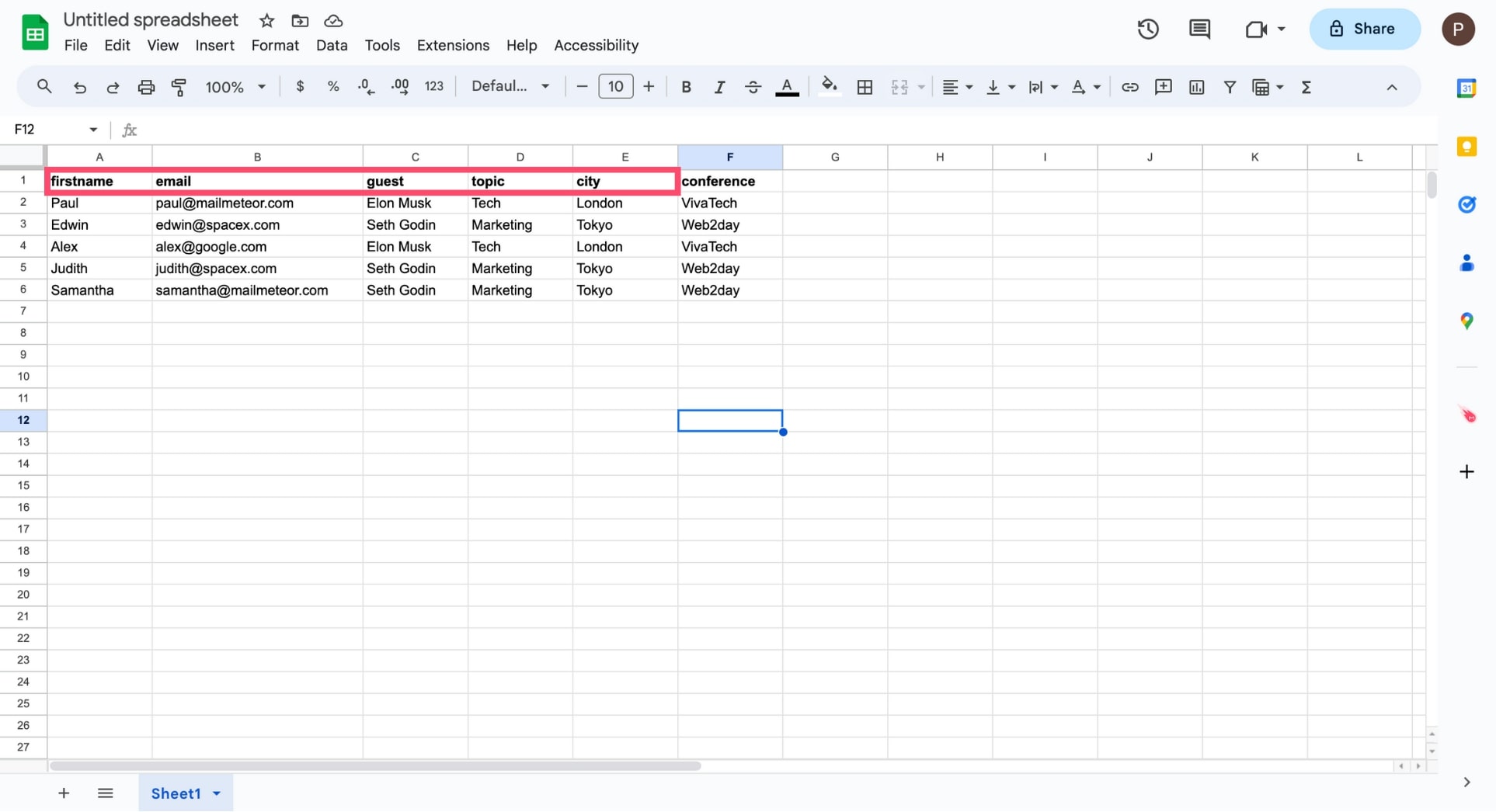The image size is (1496, 812).
Task: Rename the Untitled spreadsheet title
Action: coord(151,20)
